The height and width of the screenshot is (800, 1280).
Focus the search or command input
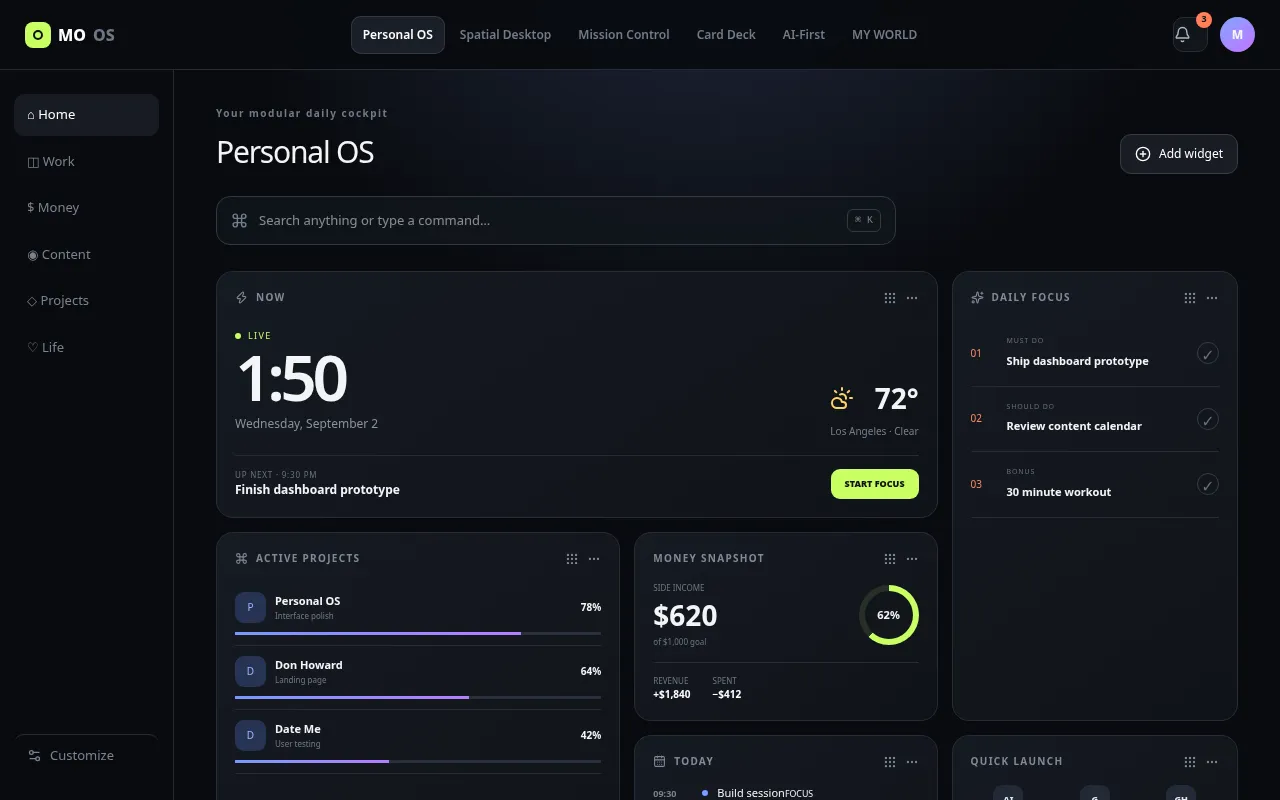[x=556, y=221]
